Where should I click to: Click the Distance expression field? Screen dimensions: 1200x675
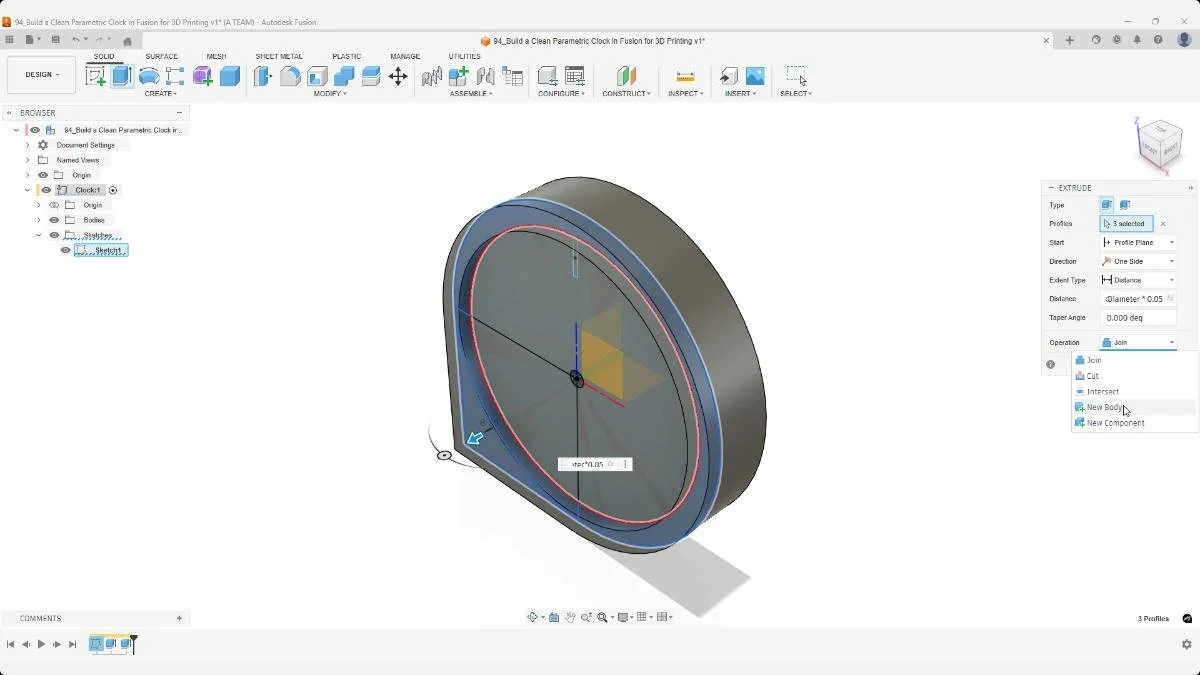tap(1137, 298)
